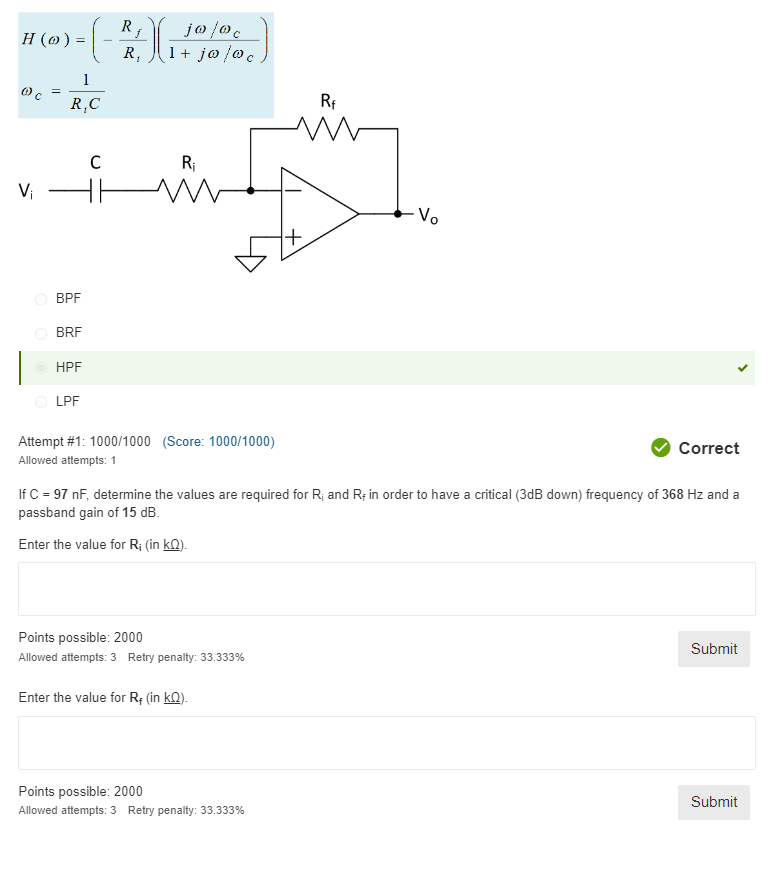Viewport: 777px width, 879px height.
Task: Submit the Rf value answer
Action: [713, 802]
